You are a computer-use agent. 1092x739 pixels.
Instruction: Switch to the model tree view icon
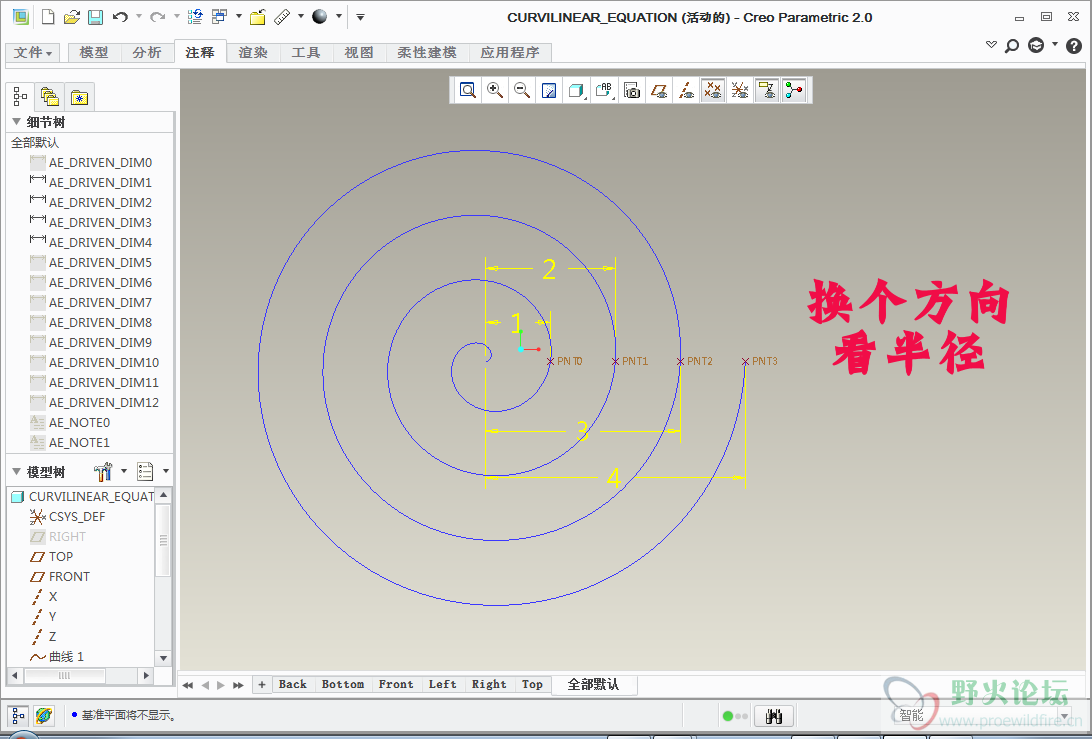[20, 96]
